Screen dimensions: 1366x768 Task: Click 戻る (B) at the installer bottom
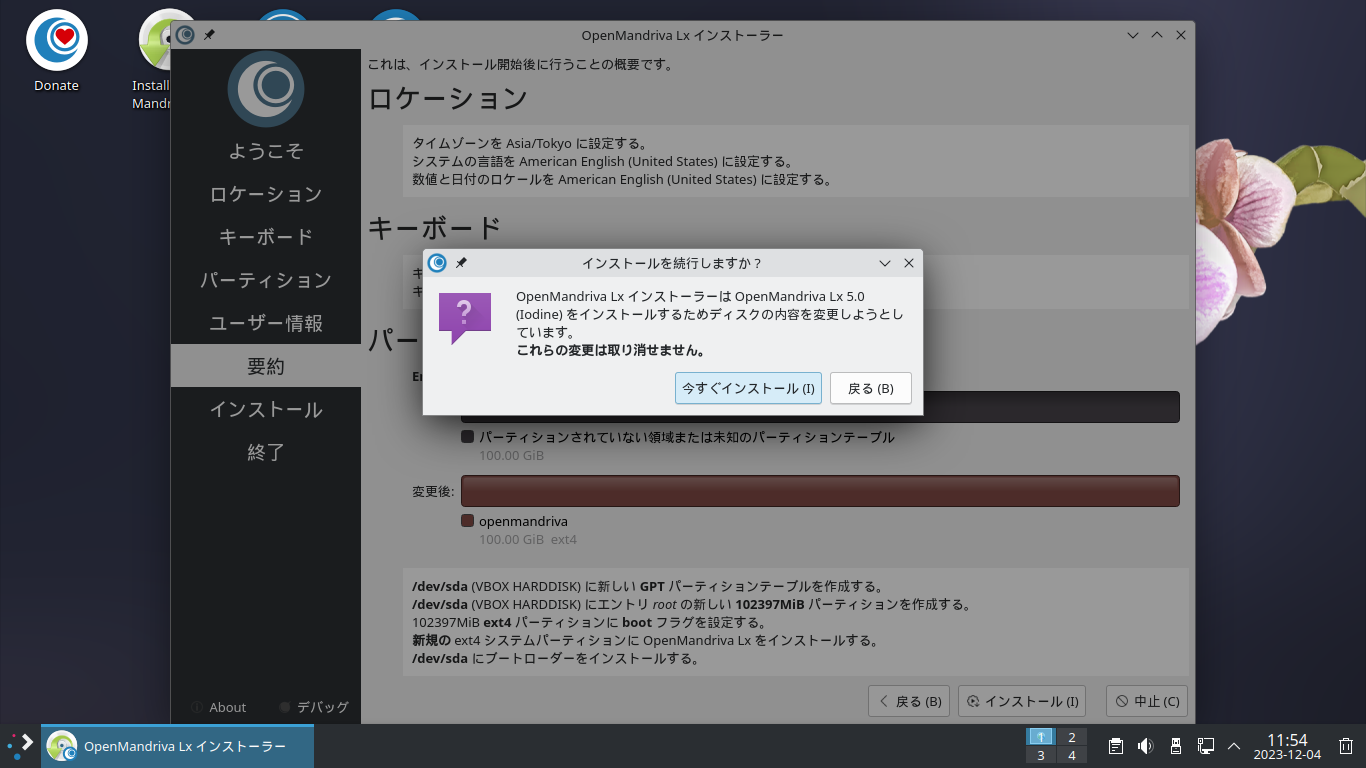click(x=909, y=701)
